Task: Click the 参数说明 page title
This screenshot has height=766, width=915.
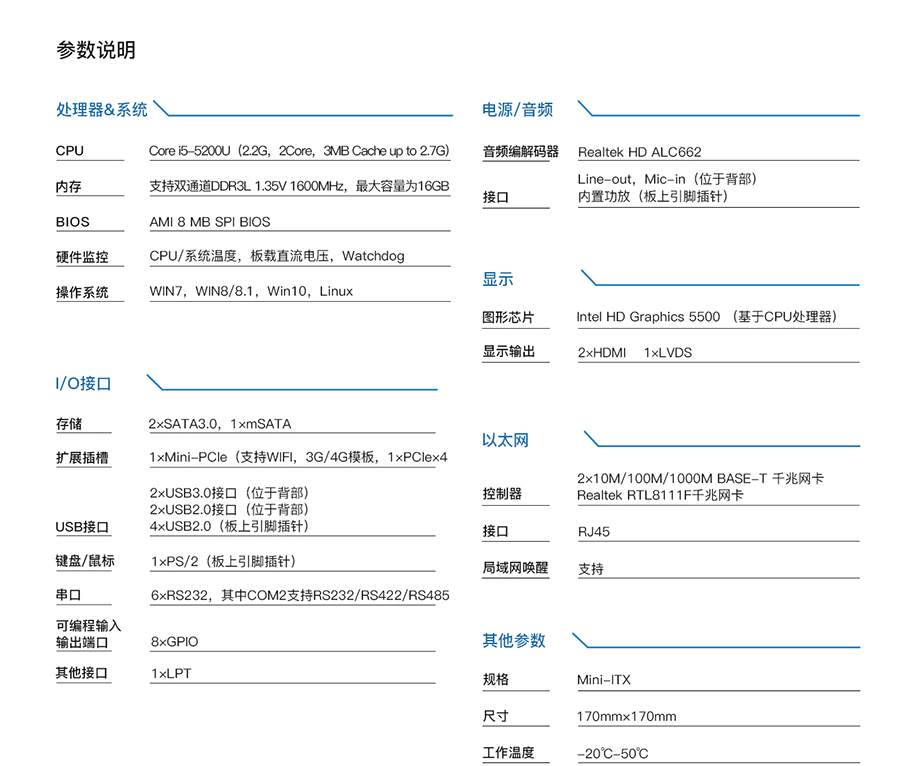Action: (x=96, y=50)
